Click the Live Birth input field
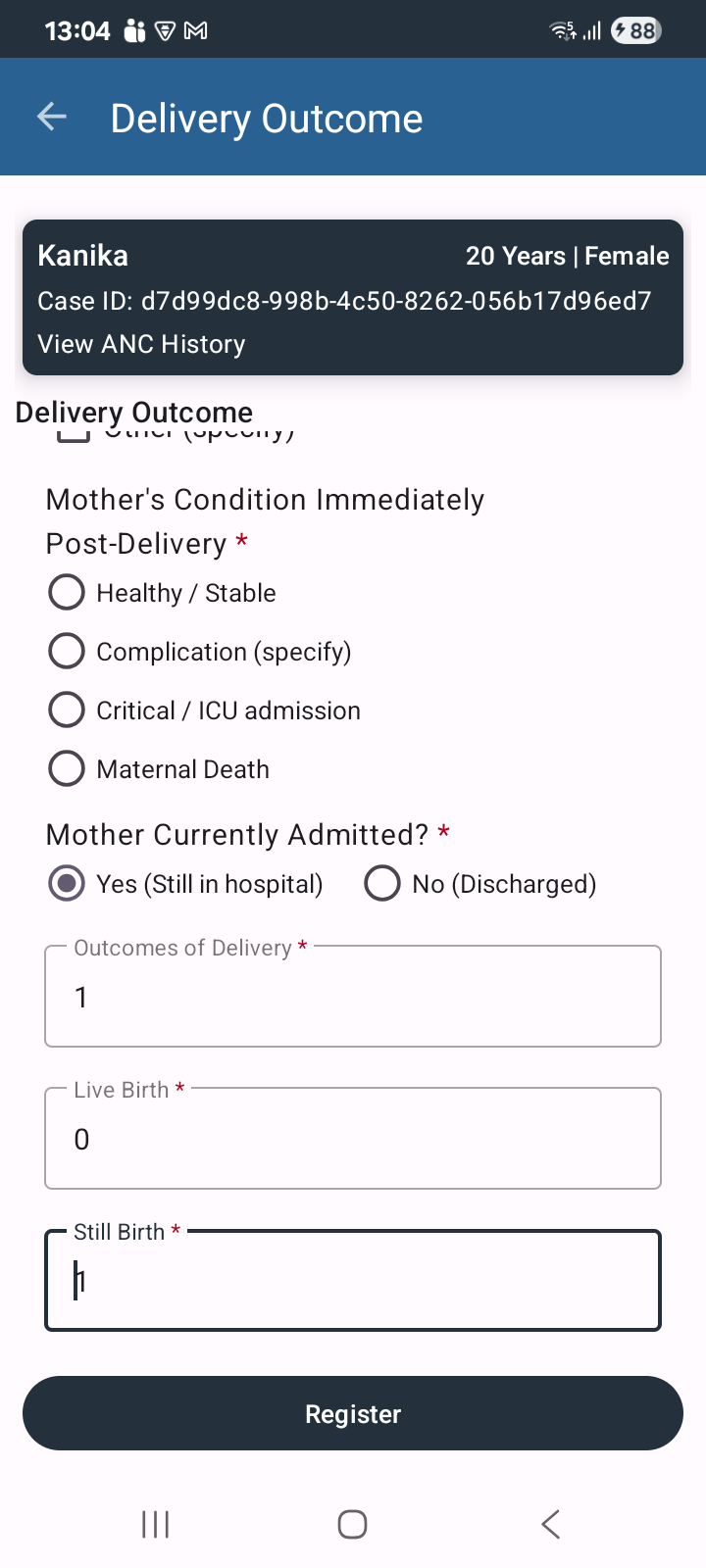This screenshot has height=1568, width=706. pos(353,1138)
